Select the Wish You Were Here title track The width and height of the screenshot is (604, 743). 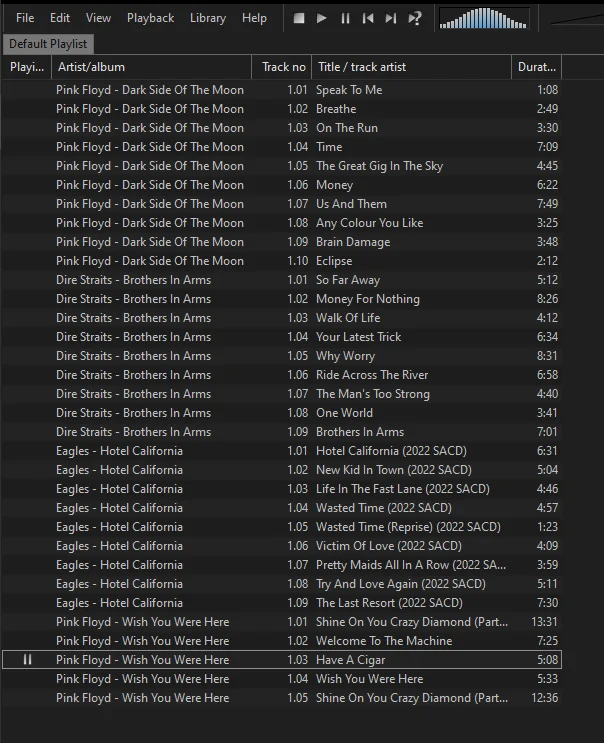coord(282,679)
